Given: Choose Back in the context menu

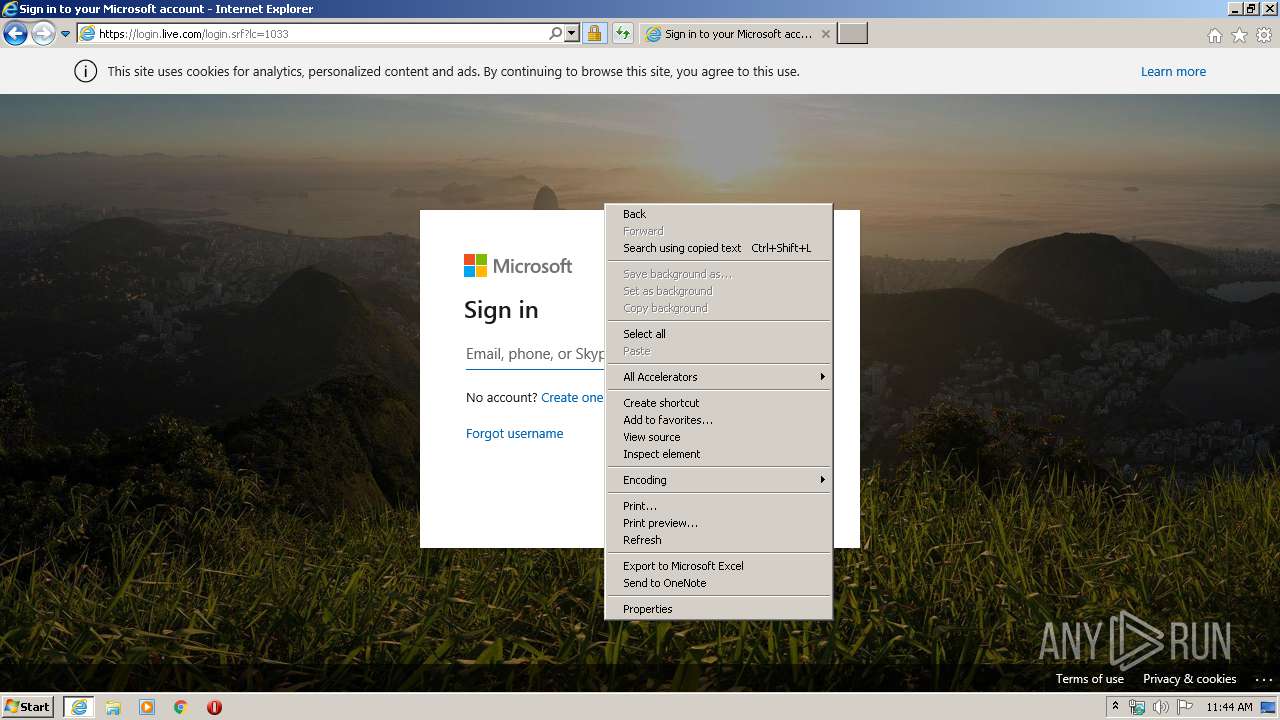Looking at the screenshot, I should 719,214.
